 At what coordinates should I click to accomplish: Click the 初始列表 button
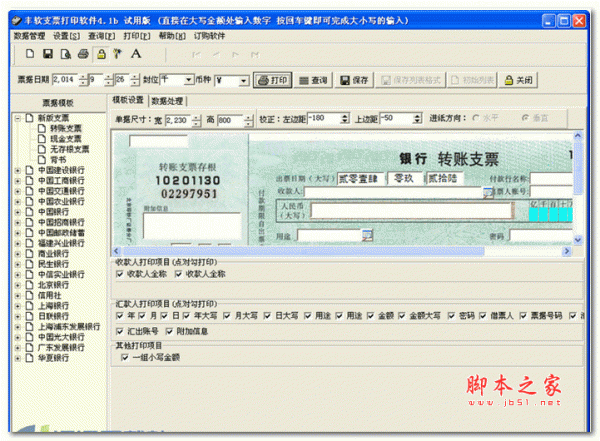tap(473, 80)
